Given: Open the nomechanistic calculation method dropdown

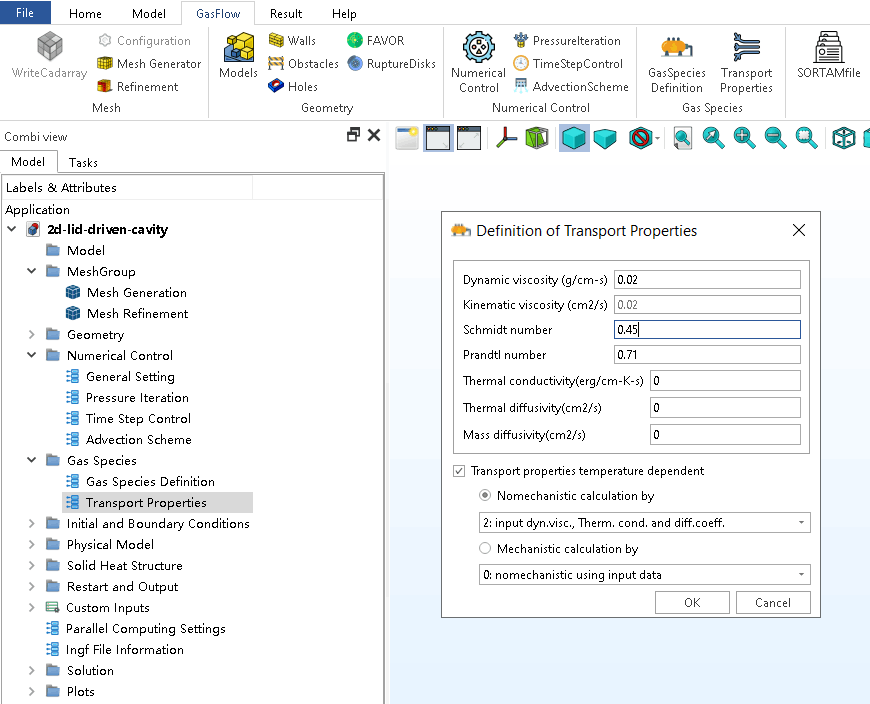Looking at the screenshot, I should click(x=645, y=523).
